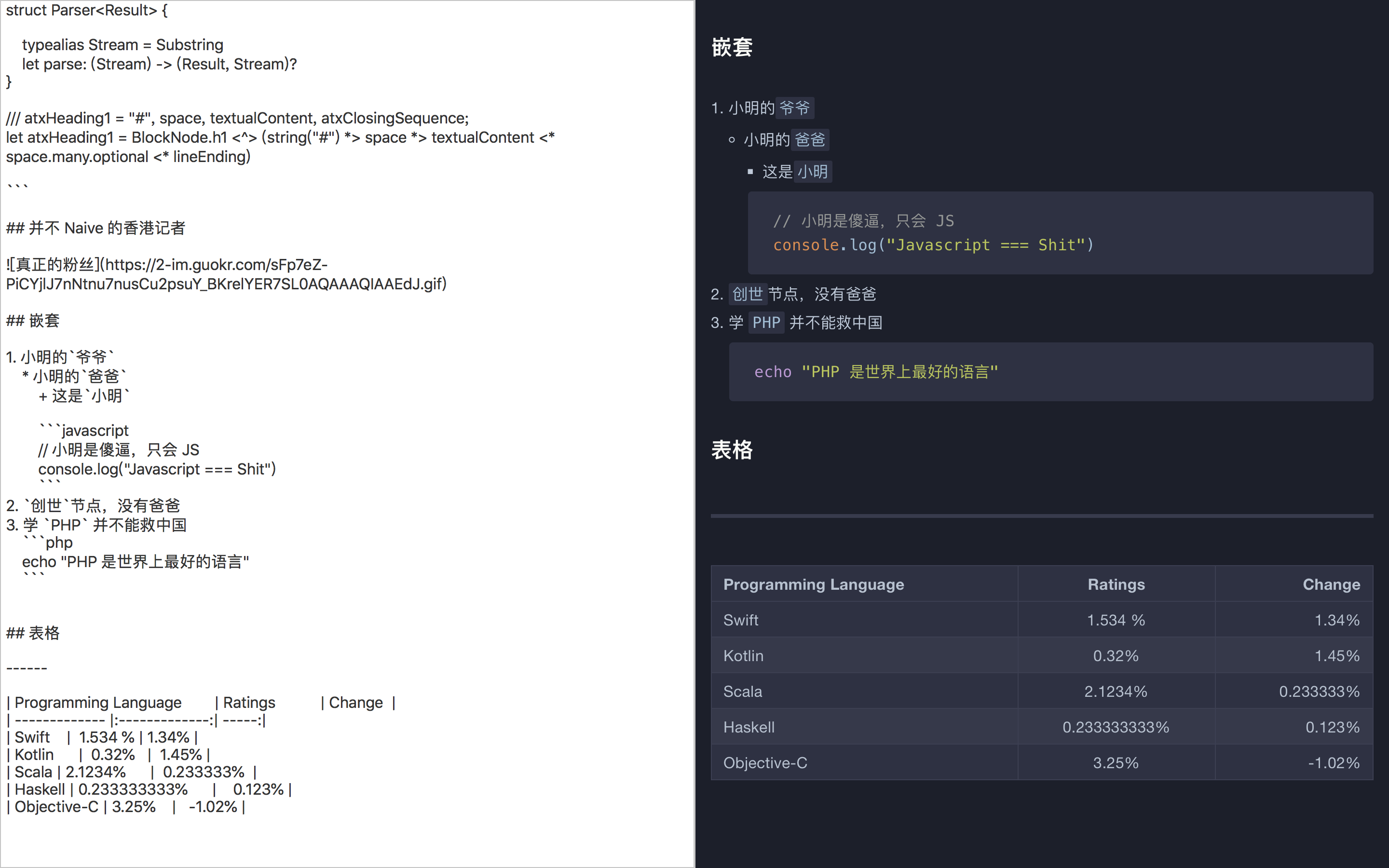
Task: Click the '1. 小明的`爷爷`' source line
Action: (60, 357)
